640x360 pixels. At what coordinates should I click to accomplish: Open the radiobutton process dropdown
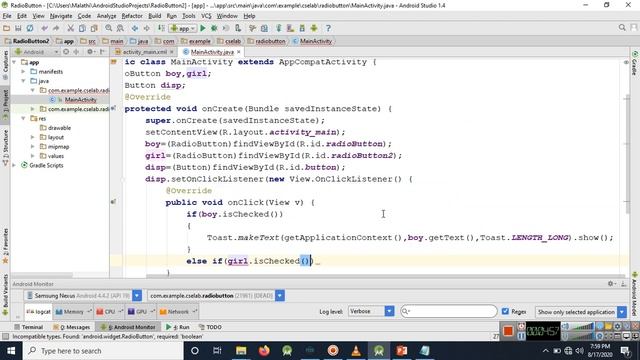[x=280, y=296]
